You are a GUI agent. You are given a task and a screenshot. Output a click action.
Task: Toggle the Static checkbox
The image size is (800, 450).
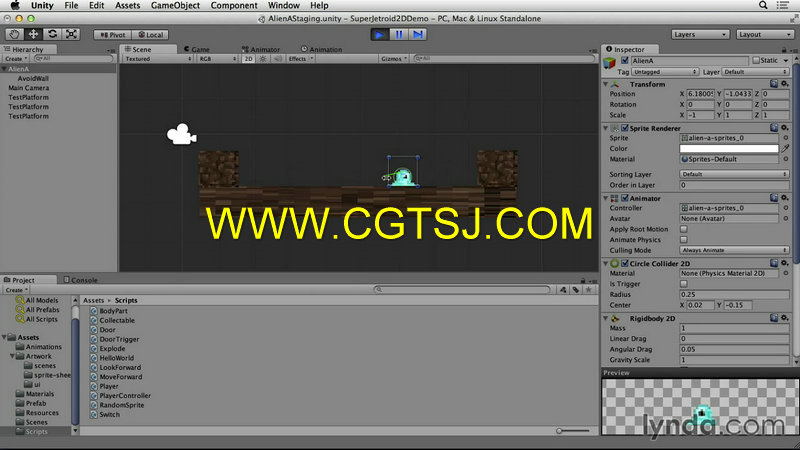tap(756, 60)
